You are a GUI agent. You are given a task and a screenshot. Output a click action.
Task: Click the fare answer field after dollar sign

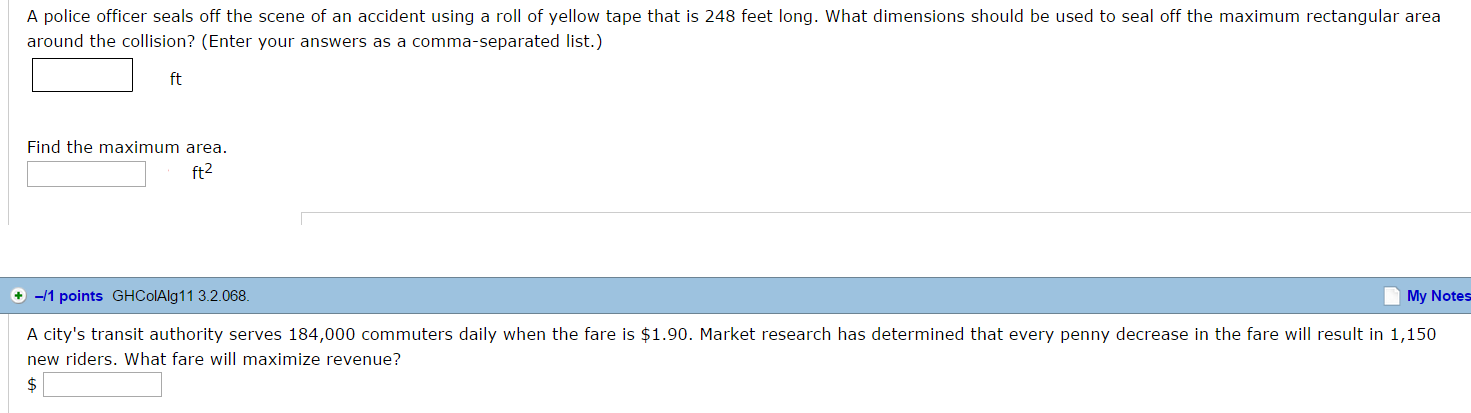tap(102, 385)
